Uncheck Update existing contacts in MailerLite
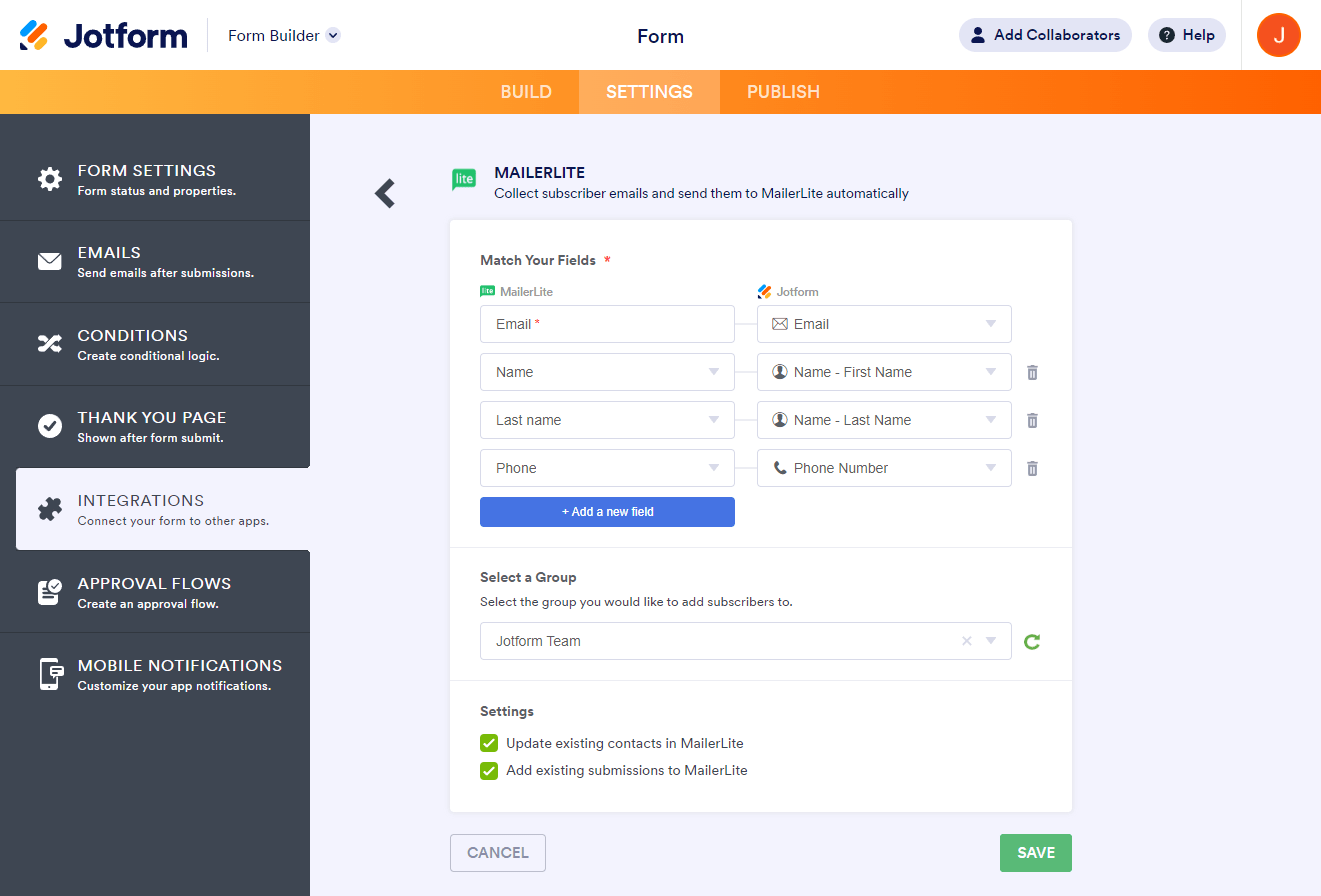 [489, 744]
